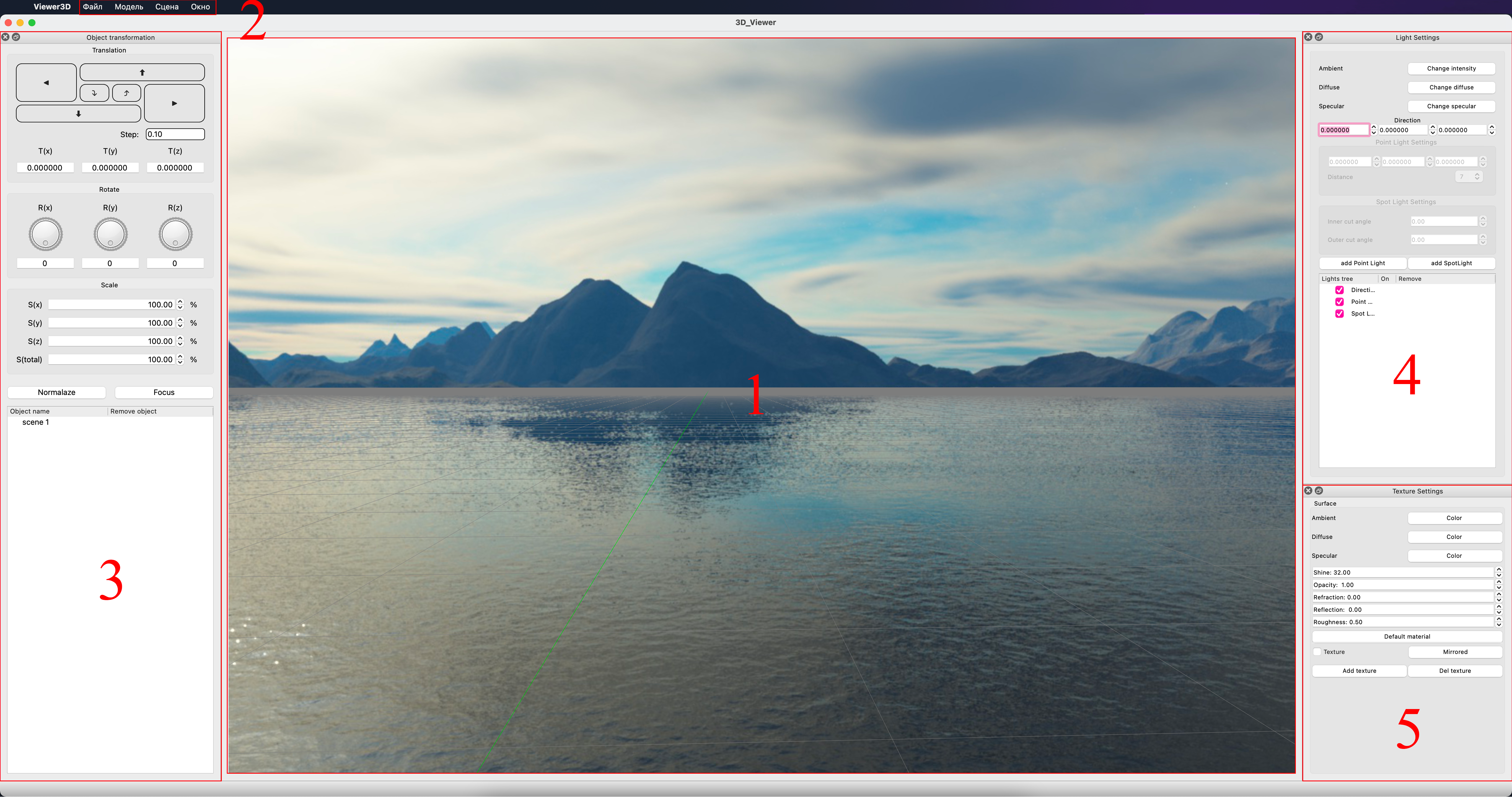Disable the Directional light checkbox
This screenshot has width=1512, height=797.
(1340, 290)
